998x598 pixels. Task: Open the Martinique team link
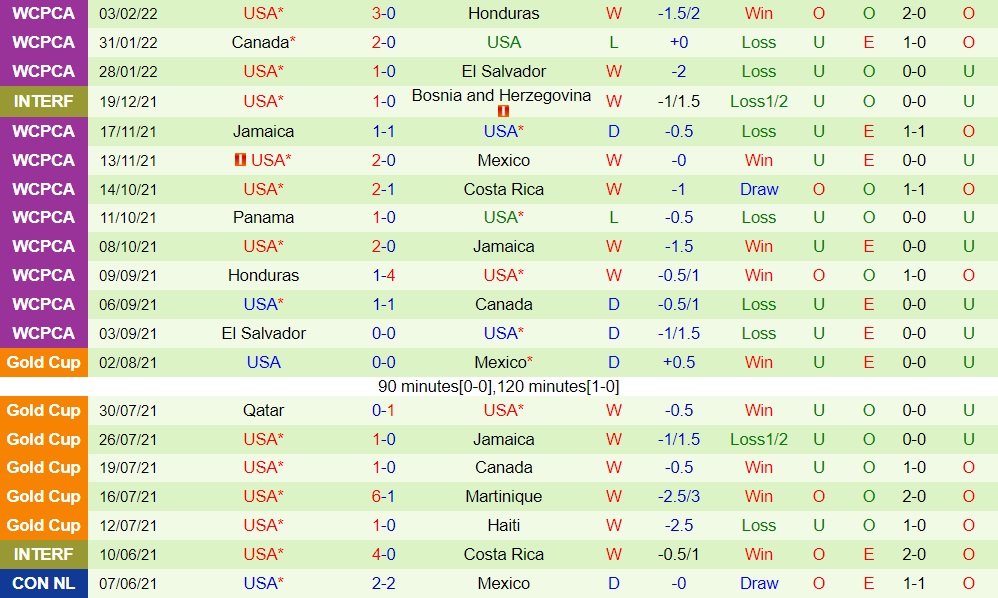tap(504, 497)
